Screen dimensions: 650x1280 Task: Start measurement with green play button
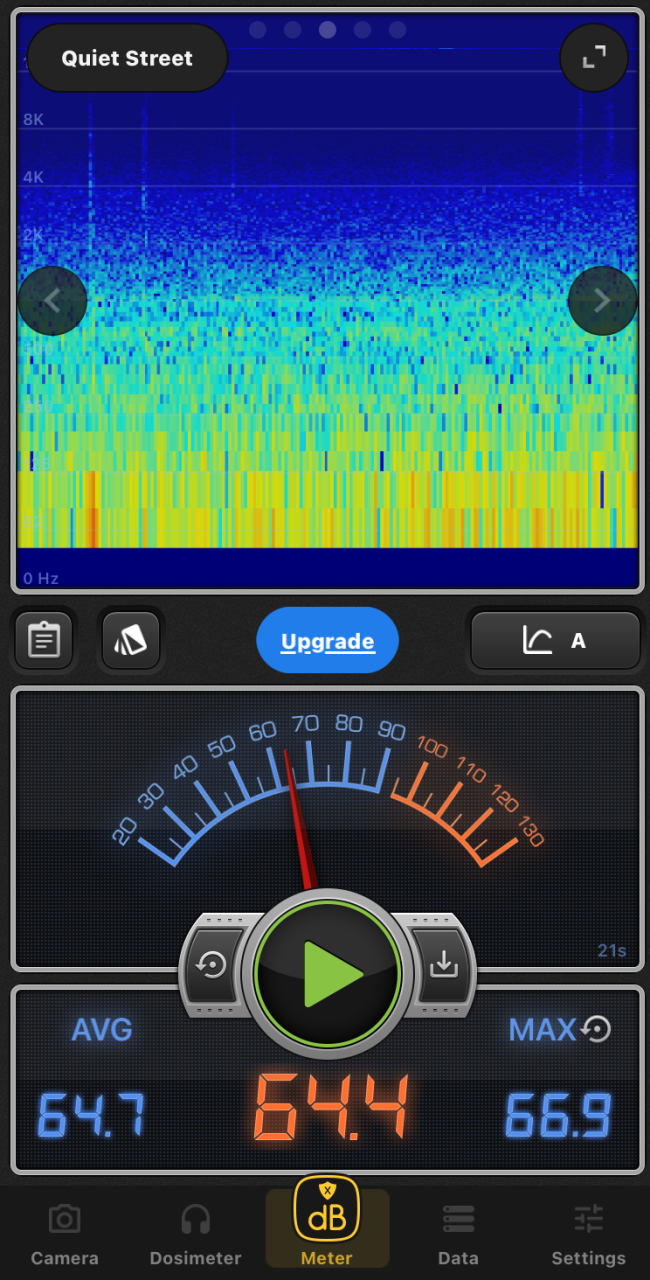coord(328,972)
